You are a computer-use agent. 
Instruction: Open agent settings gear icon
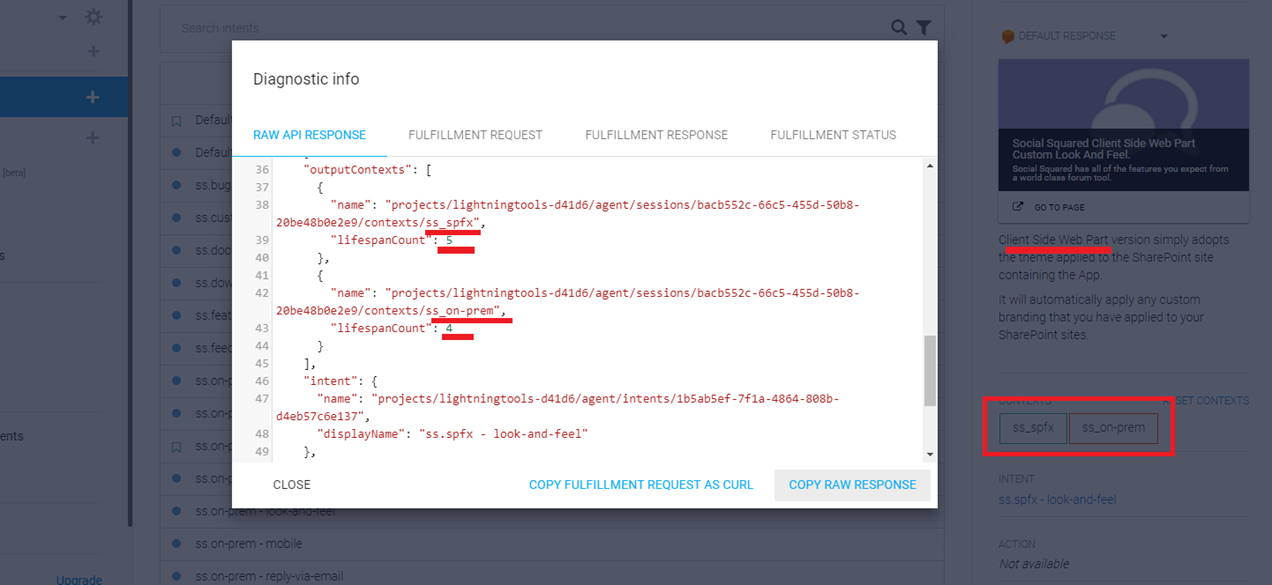(x=93, y=17)
